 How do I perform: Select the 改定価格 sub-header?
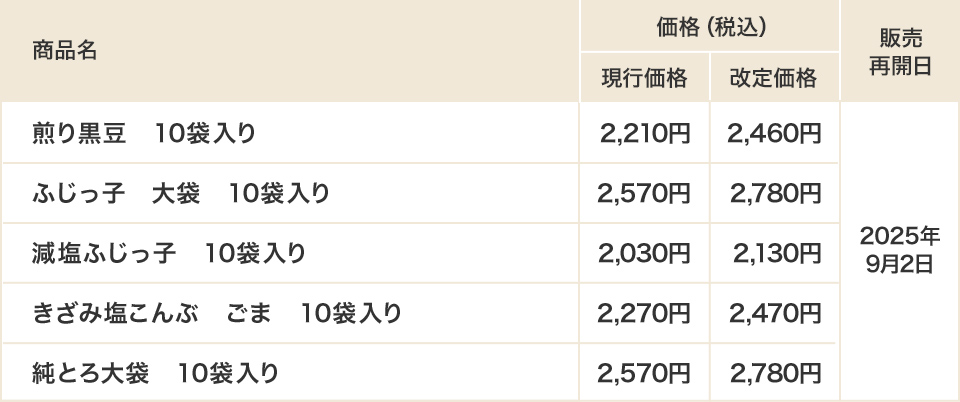(x=773, y=78)
